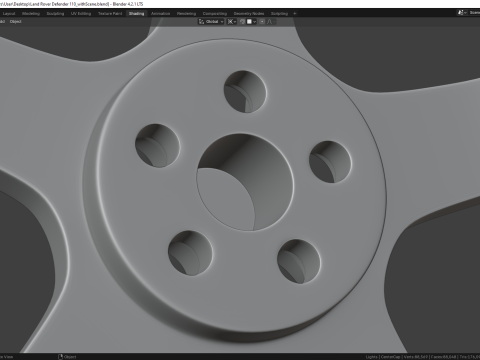The image size is (480, 360).
Task: Click the snap increment grid icon
Action: pyautogui.click(x=249, y=22)
